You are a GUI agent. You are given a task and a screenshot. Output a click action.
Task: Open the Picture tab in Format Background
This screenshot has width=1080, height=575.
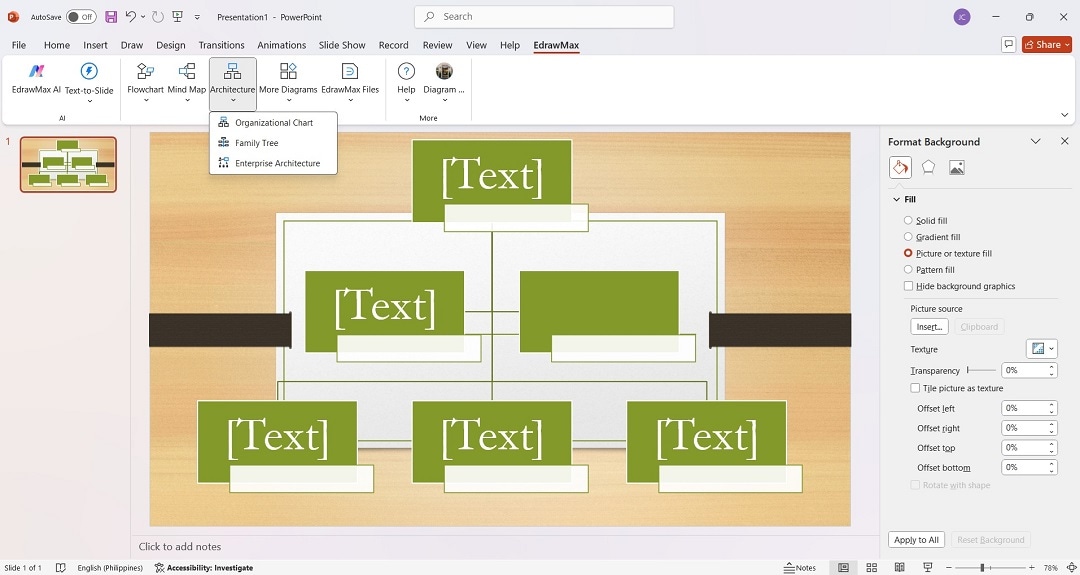tap(957, 167)
